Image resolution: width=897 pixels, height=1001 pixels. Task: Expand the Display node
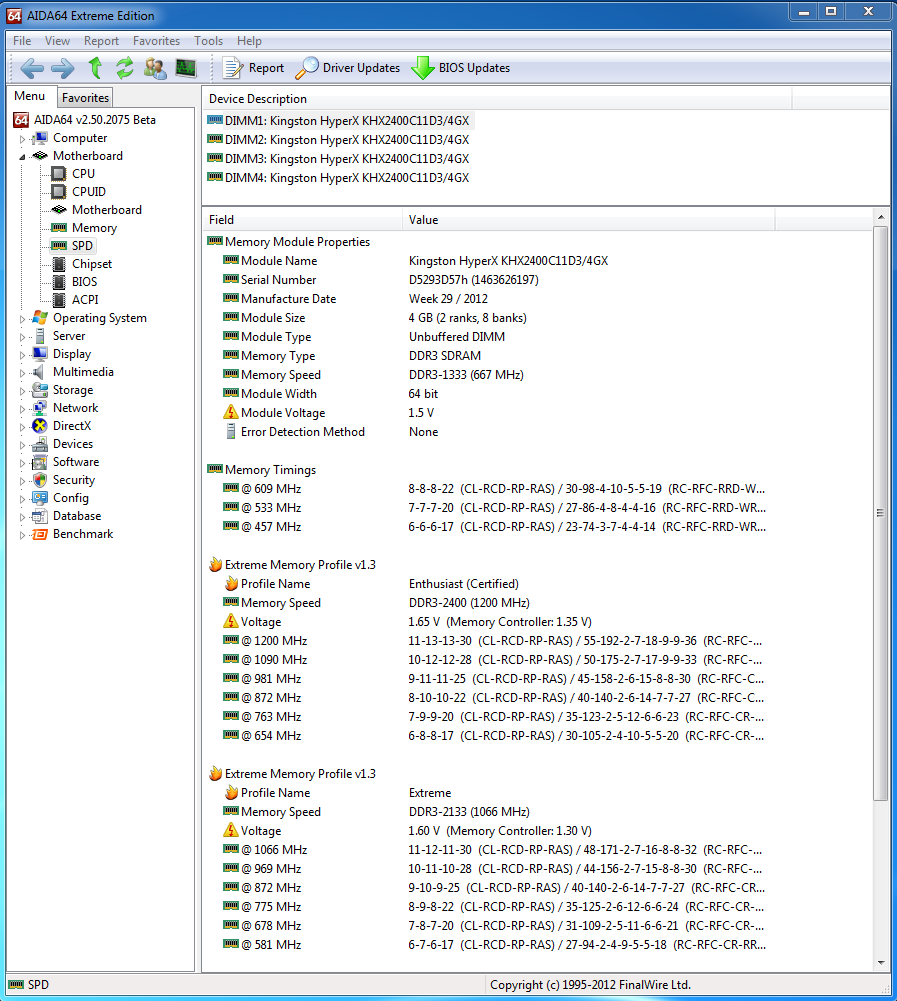[22, 354]
